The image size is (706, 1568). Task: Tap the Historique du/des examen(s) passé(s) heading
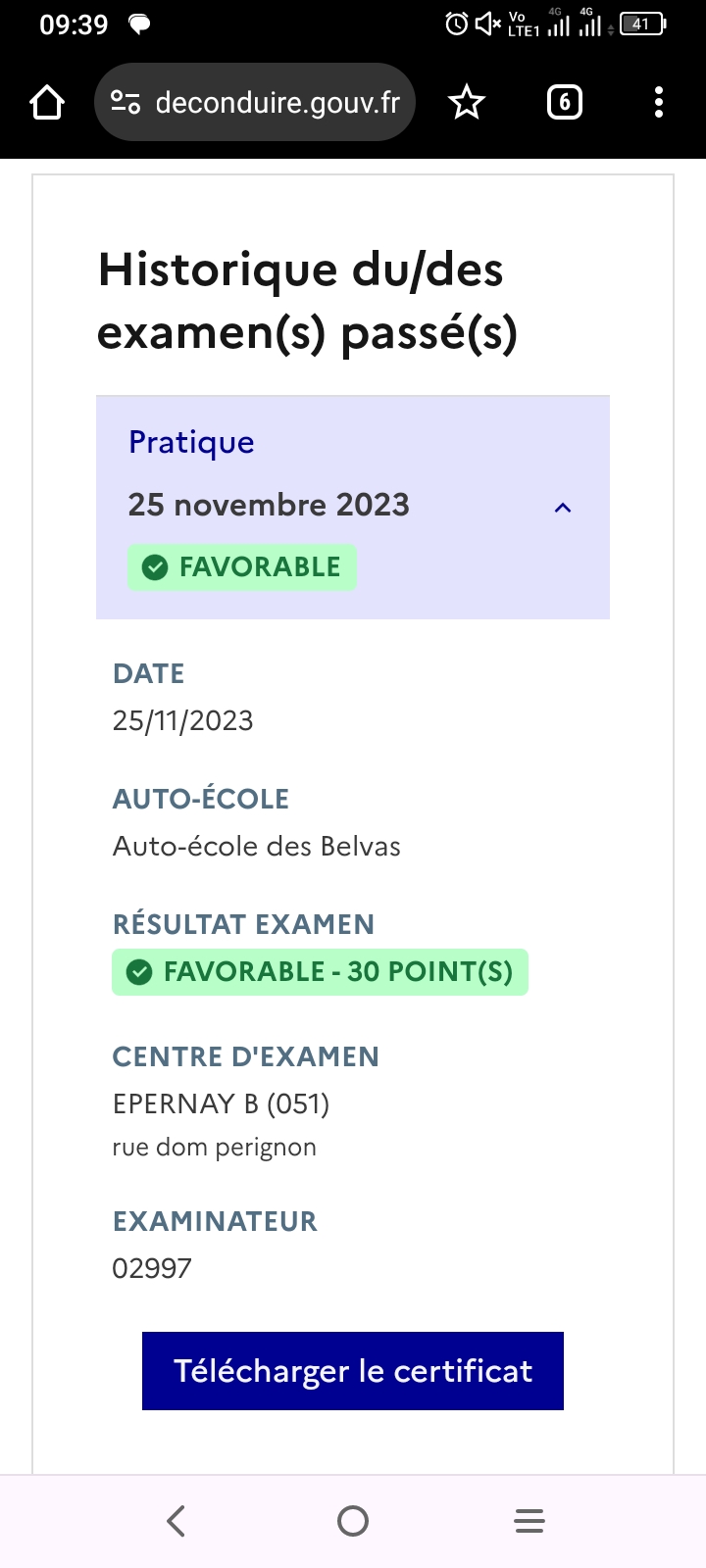click(x=308, y=301)
